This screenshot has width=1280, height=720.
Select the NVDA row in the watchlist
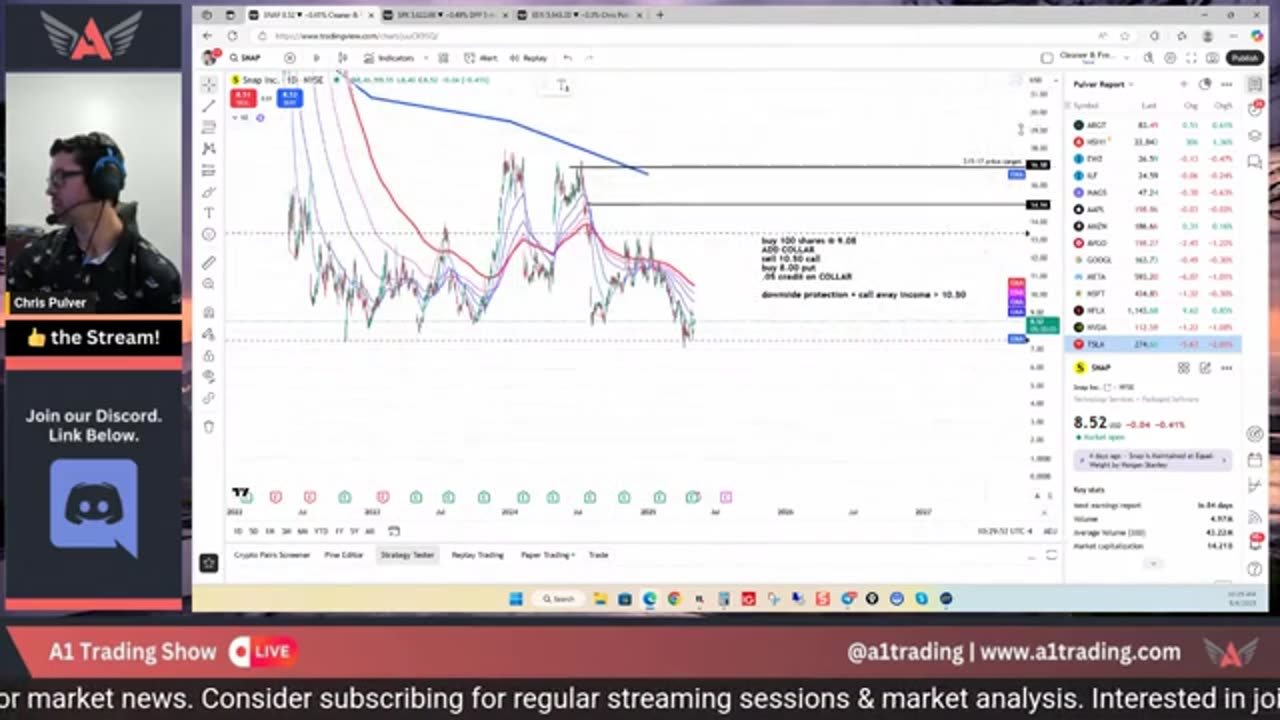pos(1154,327)
